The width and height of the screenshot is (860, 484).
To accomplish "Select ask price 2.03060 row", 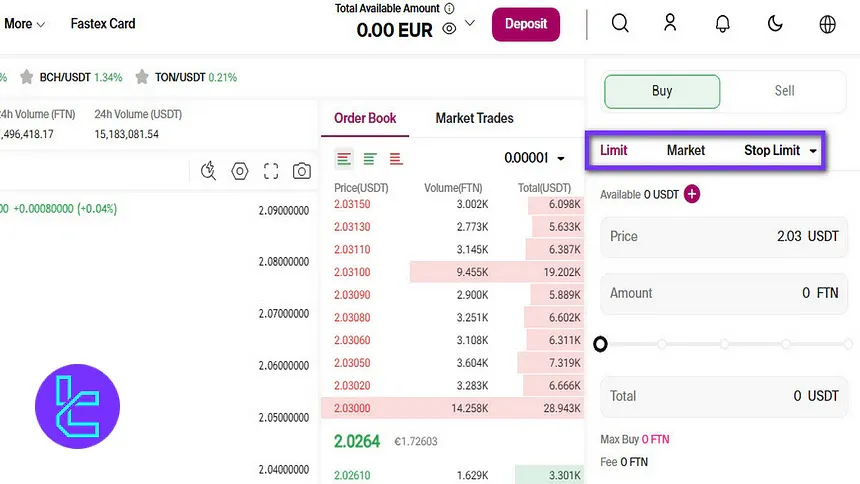I will pyautogui.click(x=452, y=340).
